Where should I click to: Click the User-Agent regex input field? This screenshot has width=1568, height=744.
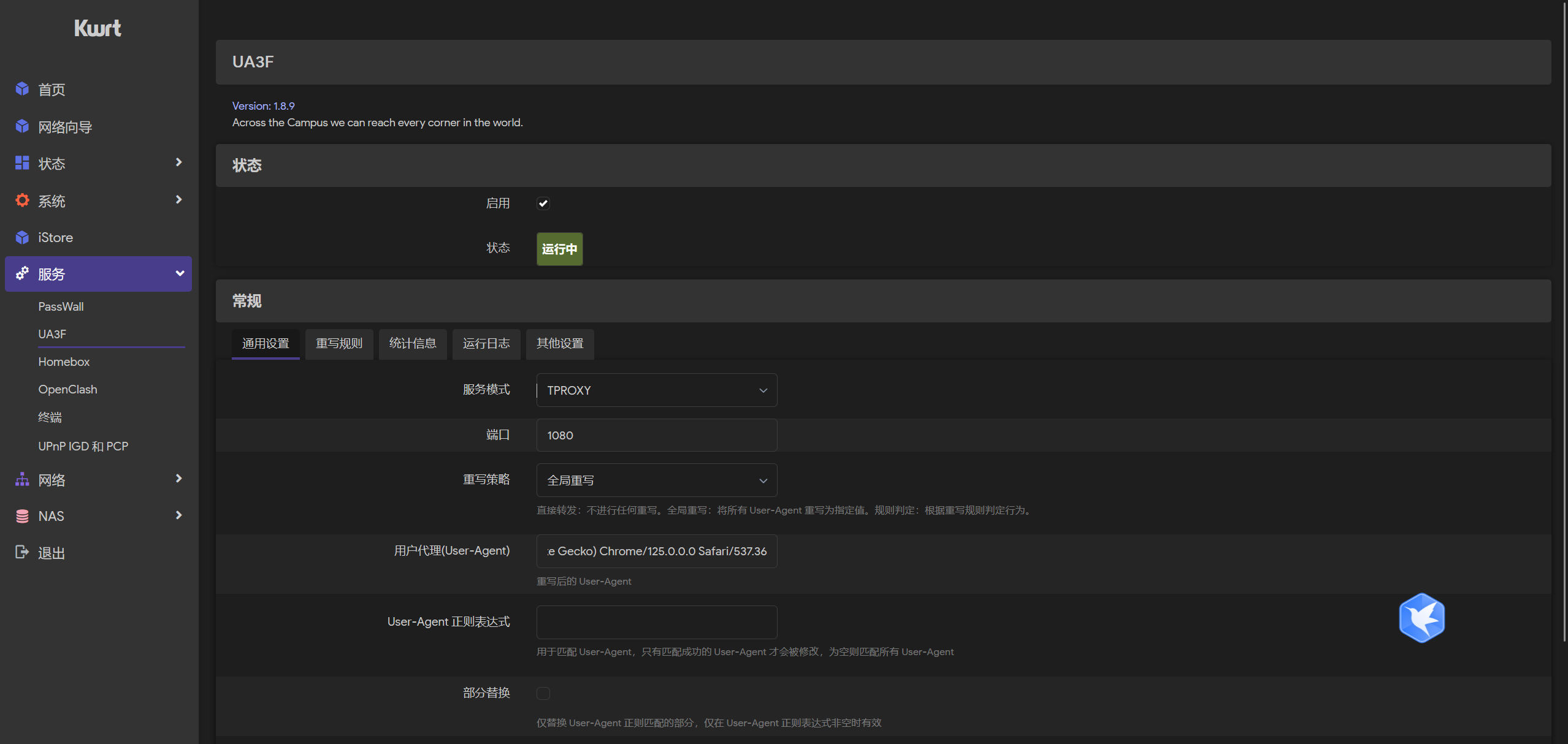(x=656, y=622)
